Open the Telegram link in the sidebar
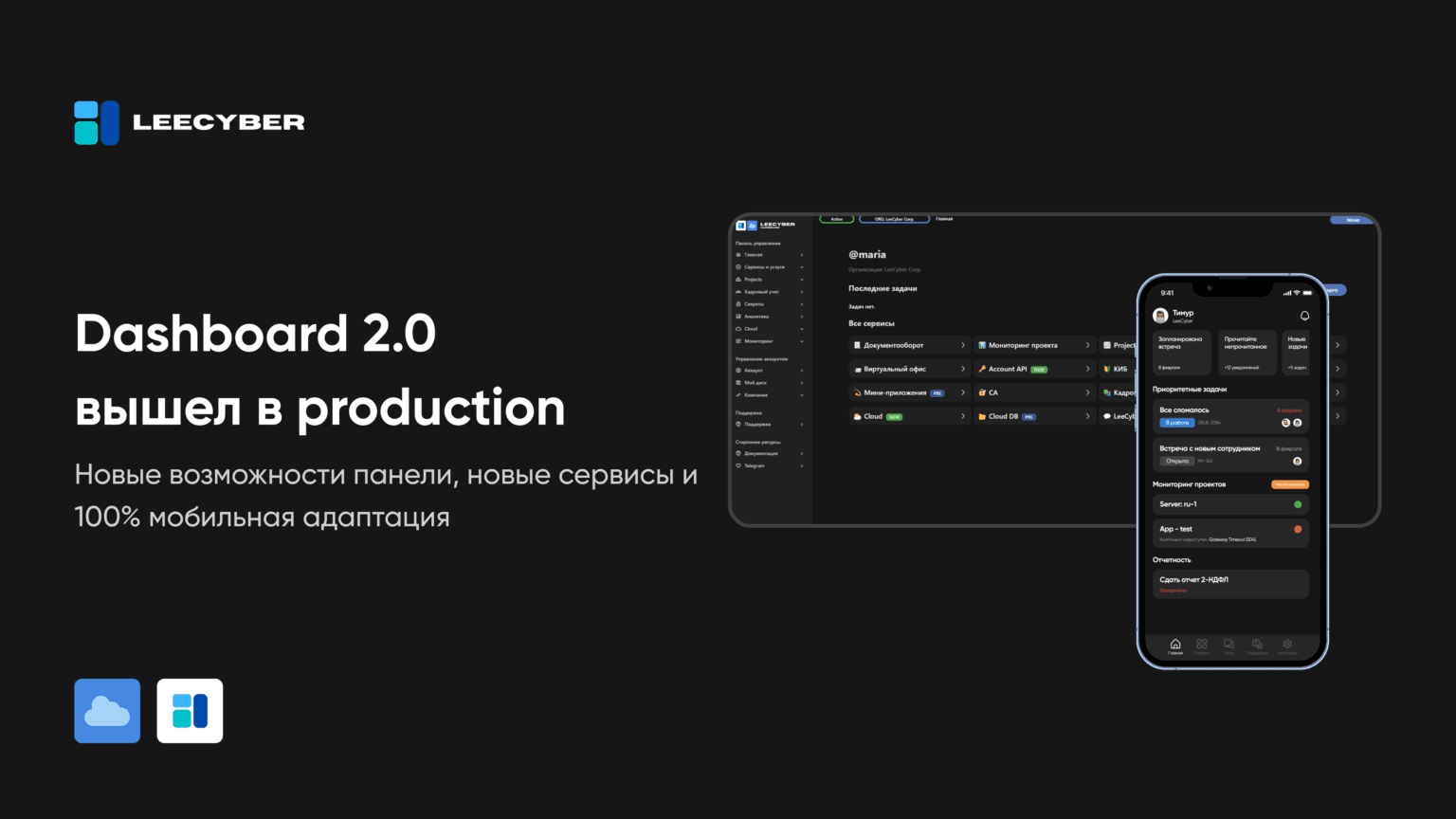The width and height of the screenshot is (1456, 819). point(754,465)
